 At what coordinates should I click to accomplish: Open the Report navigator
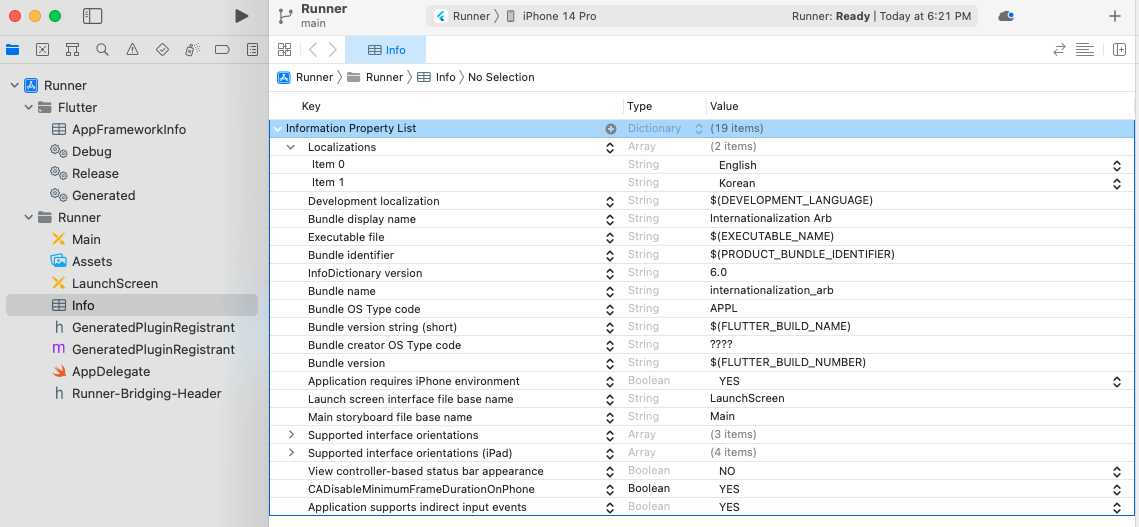tap(252, 49)
